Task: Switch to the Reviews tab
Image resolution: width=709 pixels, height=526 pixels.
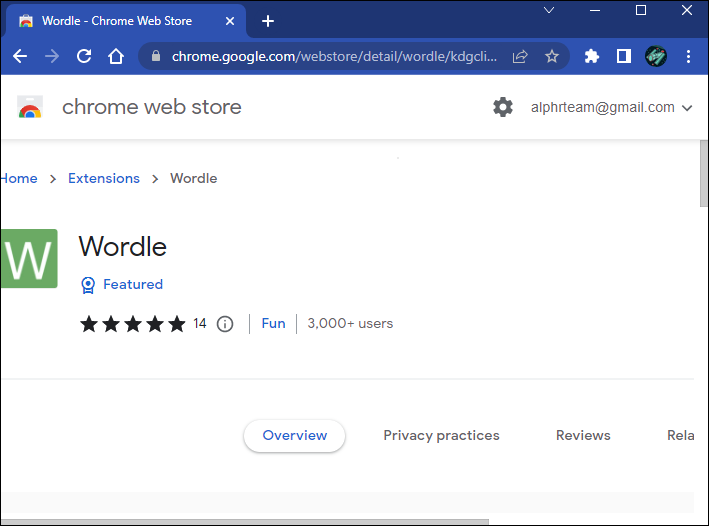Action: [583, 436]
